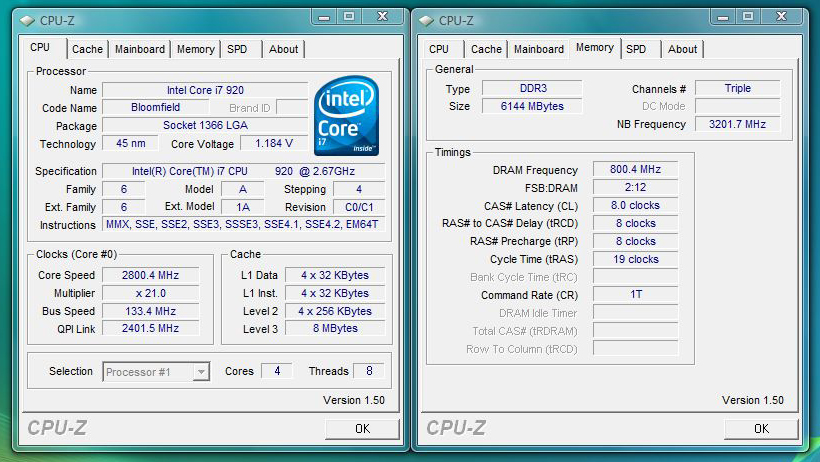Maximize the right CPU-Z window
820x462 pixels.
pos(748,17)
